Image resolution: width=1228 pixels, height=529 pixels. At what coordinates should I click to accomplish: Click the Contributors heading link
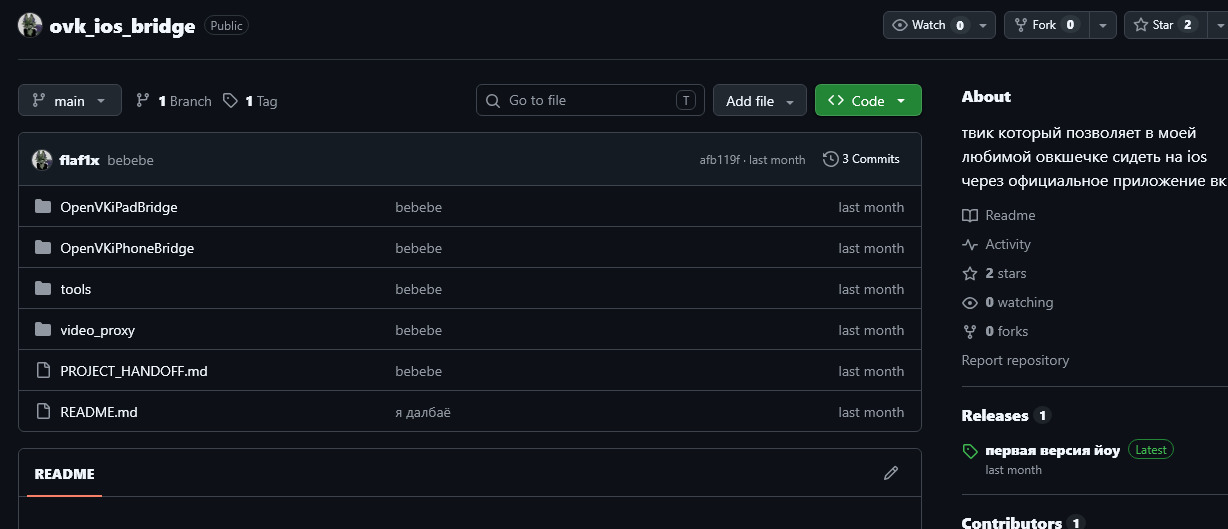point(1023,522)
